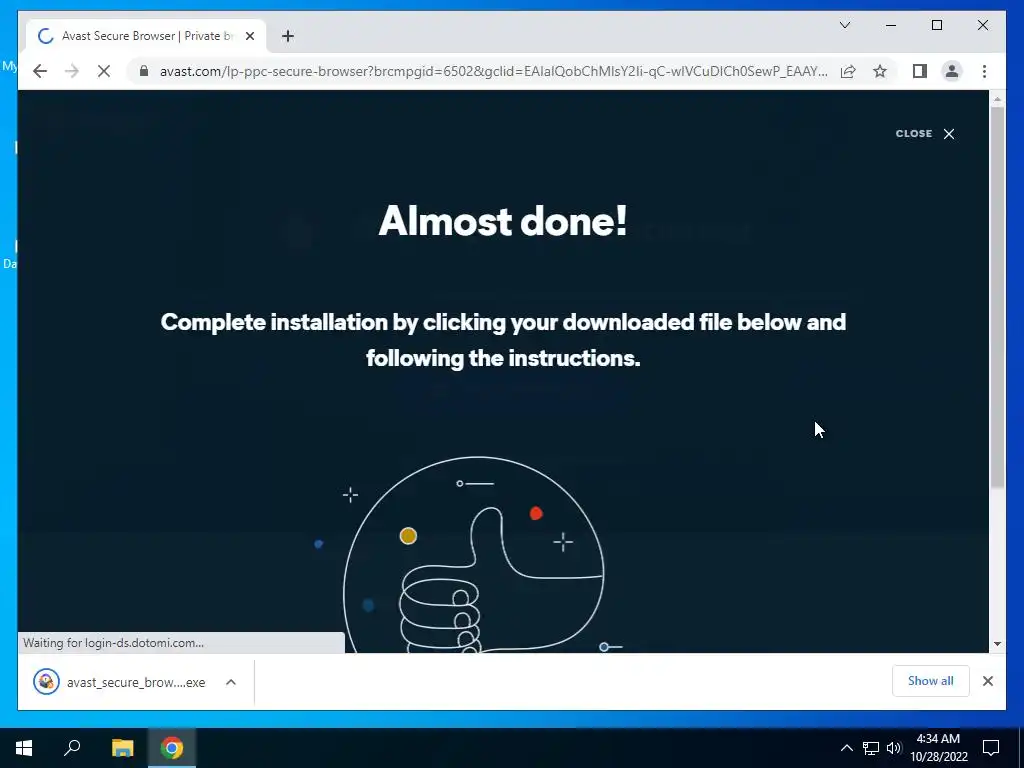Minimize the browser window
Image resolution: width=1024 pixels, height=768 pixels.
coord(891,25)
